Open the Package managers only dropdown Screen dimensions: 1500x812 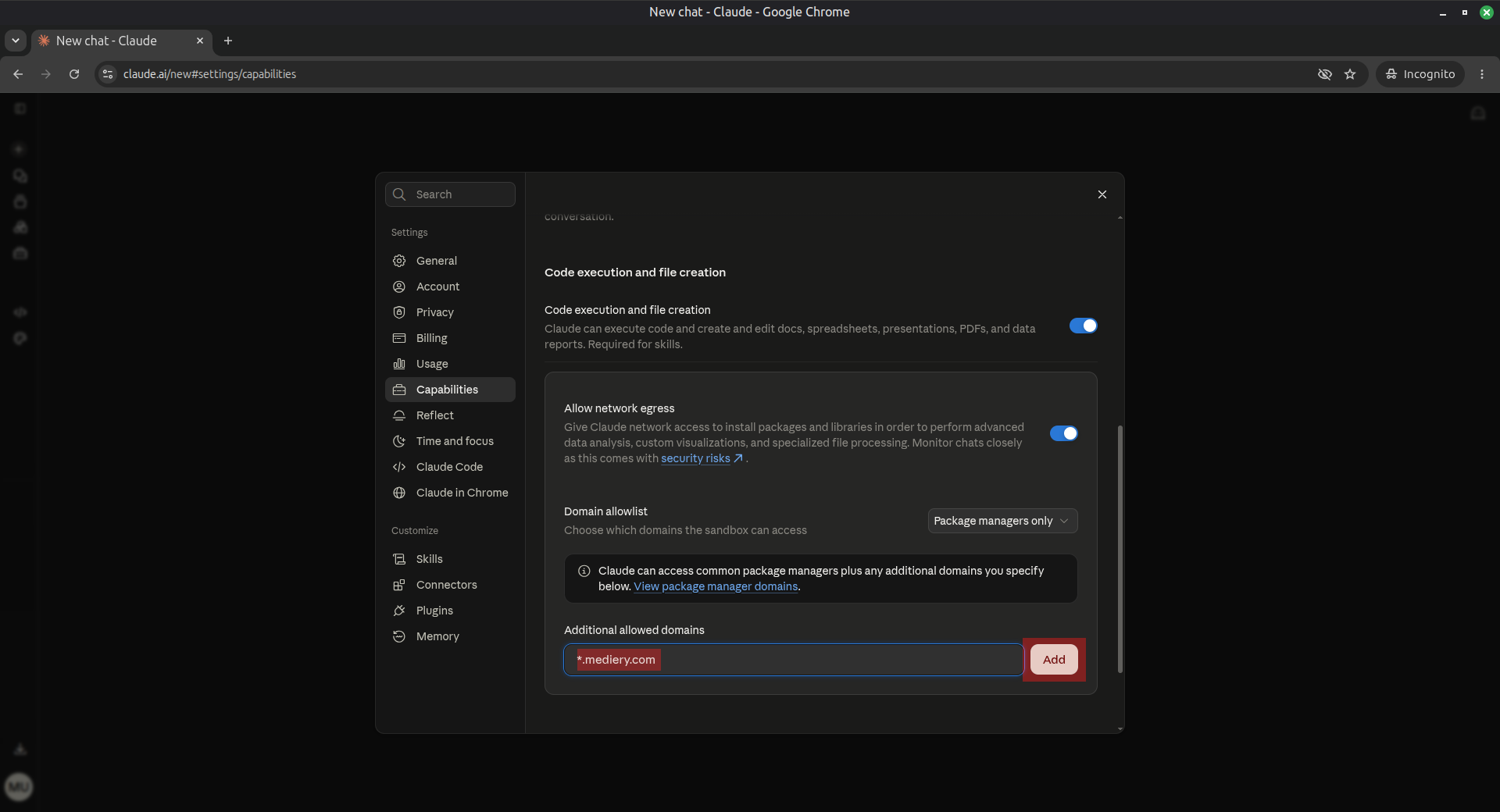pyautogui.click(x=1002, y=521)
